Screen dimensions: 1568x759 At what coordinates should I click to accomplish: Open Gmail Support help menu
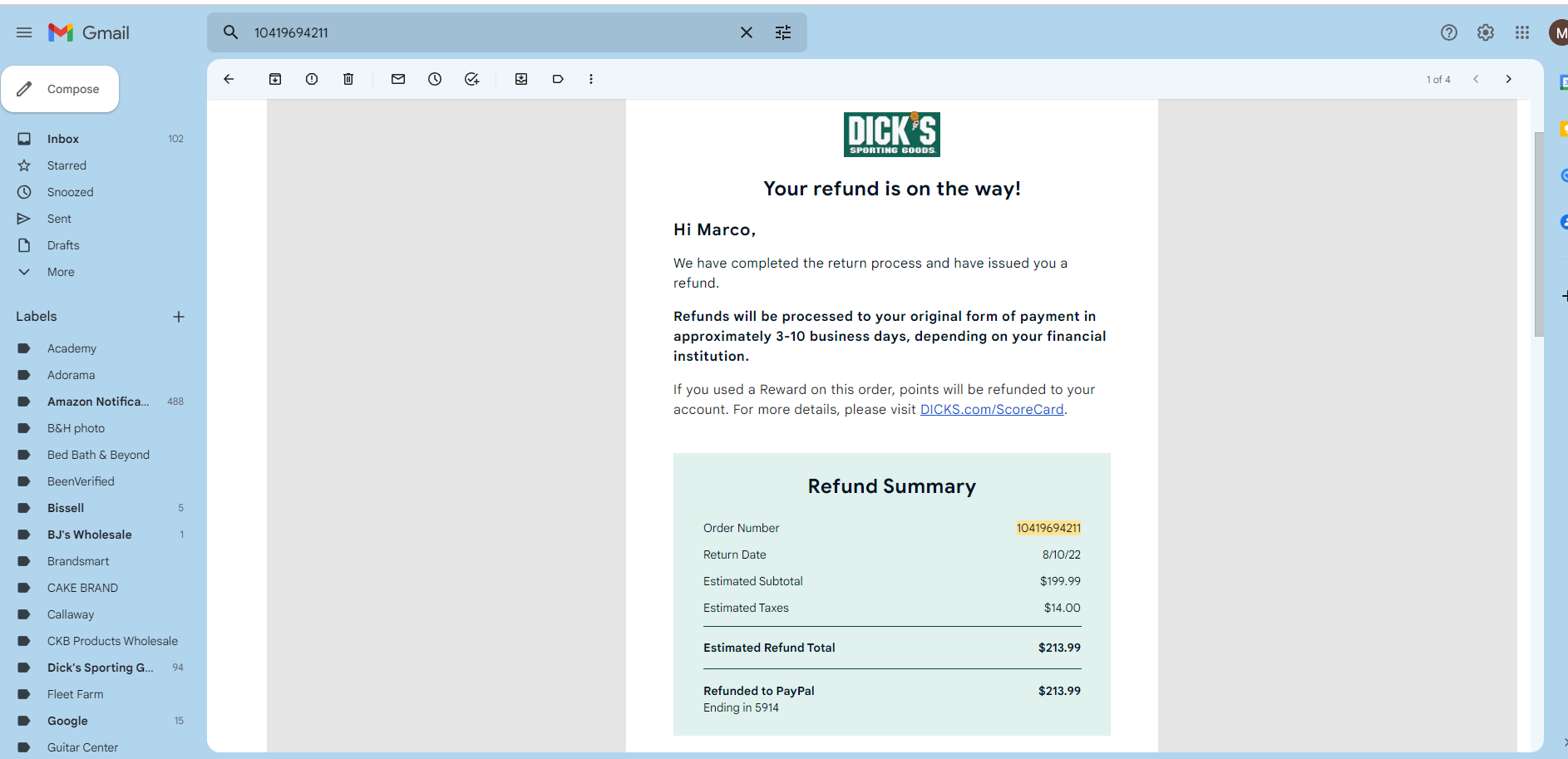tap(1449, 32)
